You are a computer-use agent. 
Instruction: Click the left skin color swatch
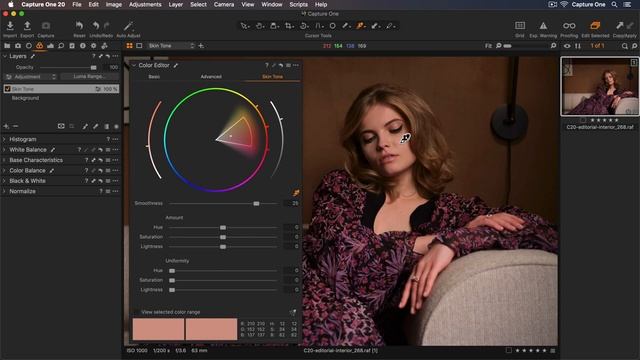point(158,329)
